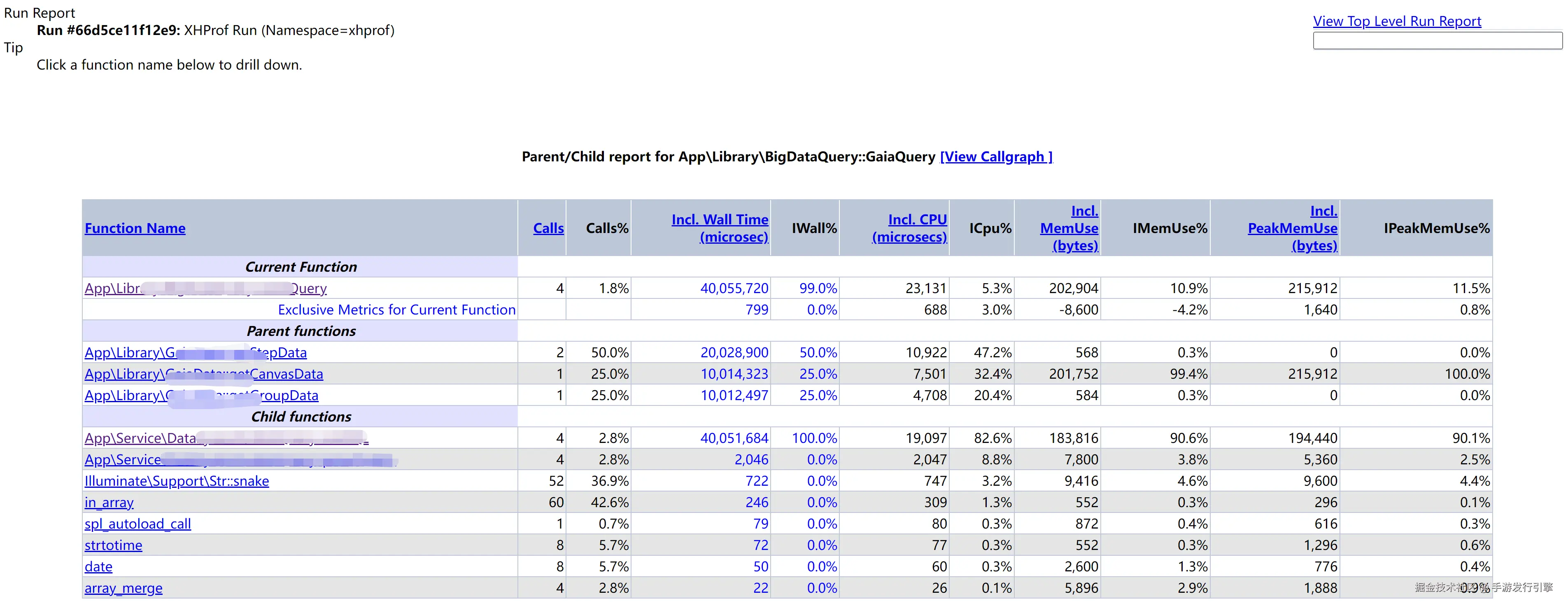Image resolution: width=1568 pixels, height=608 pixels.
Task: Sort table by Calls column
Action: 548,228
